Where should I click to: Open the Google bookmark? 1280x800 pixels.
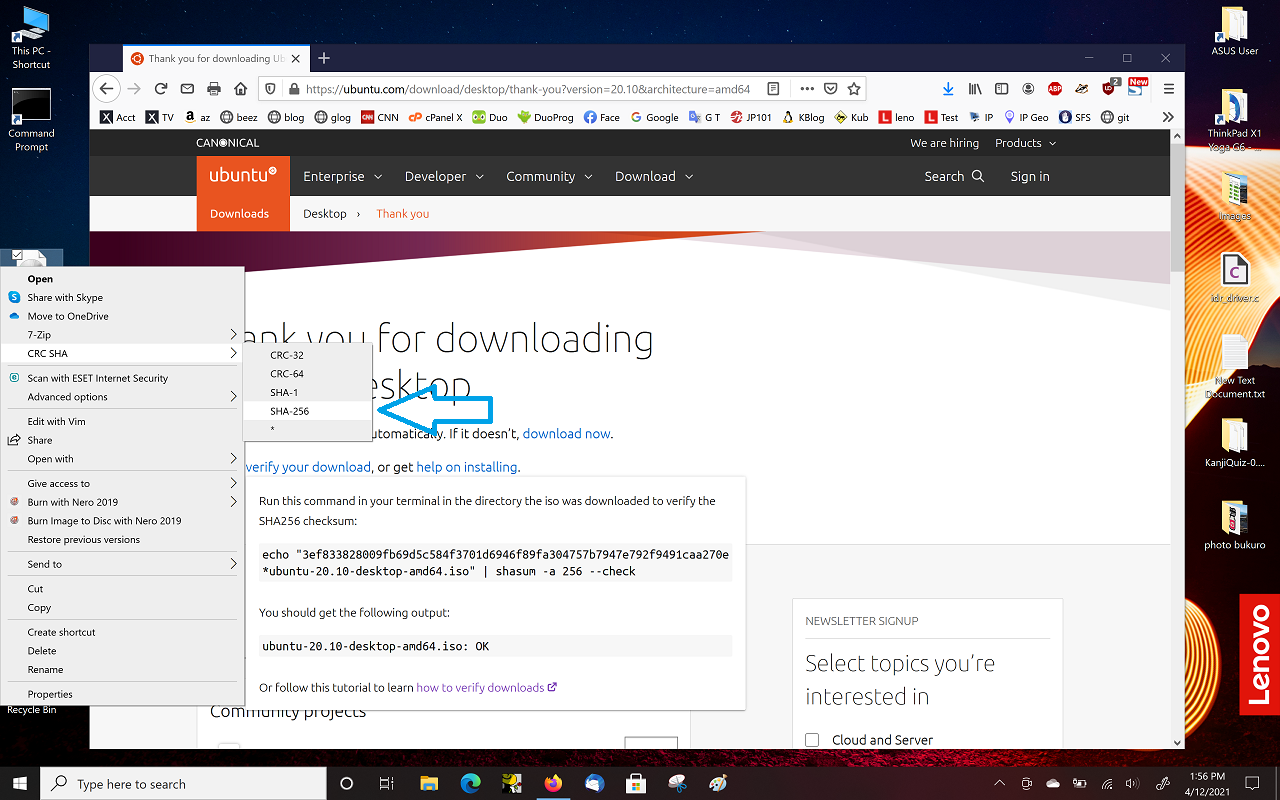pos(654,117)
